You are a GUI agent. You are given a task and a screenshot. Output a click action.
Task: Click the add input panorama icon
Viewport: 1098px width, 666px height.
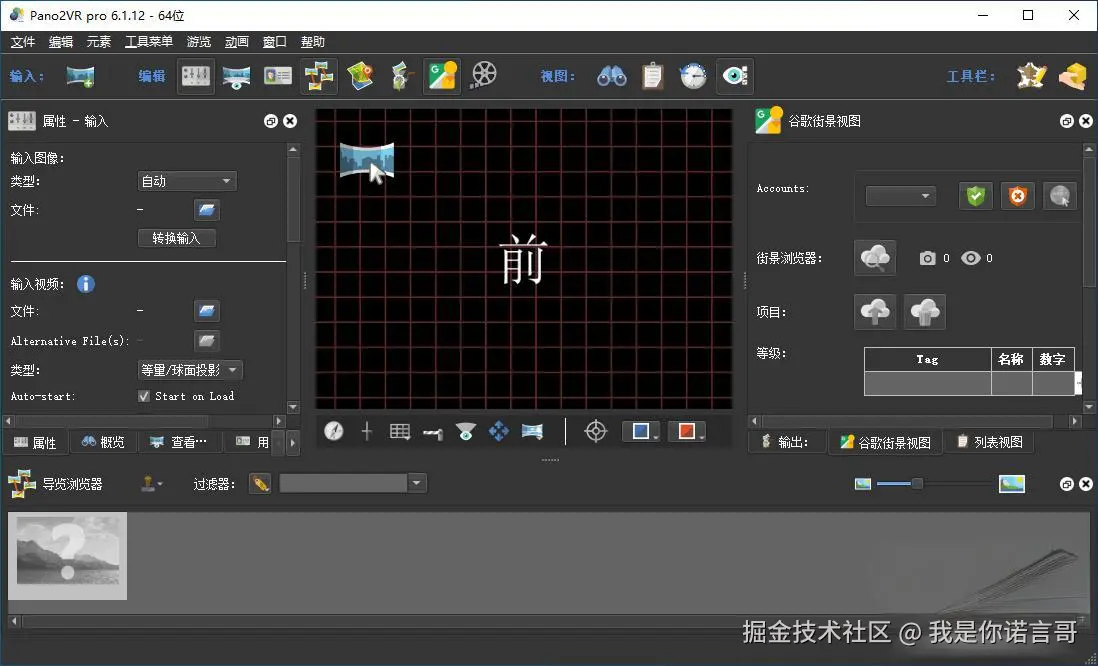pyautogui.click(x=81, y=76)
